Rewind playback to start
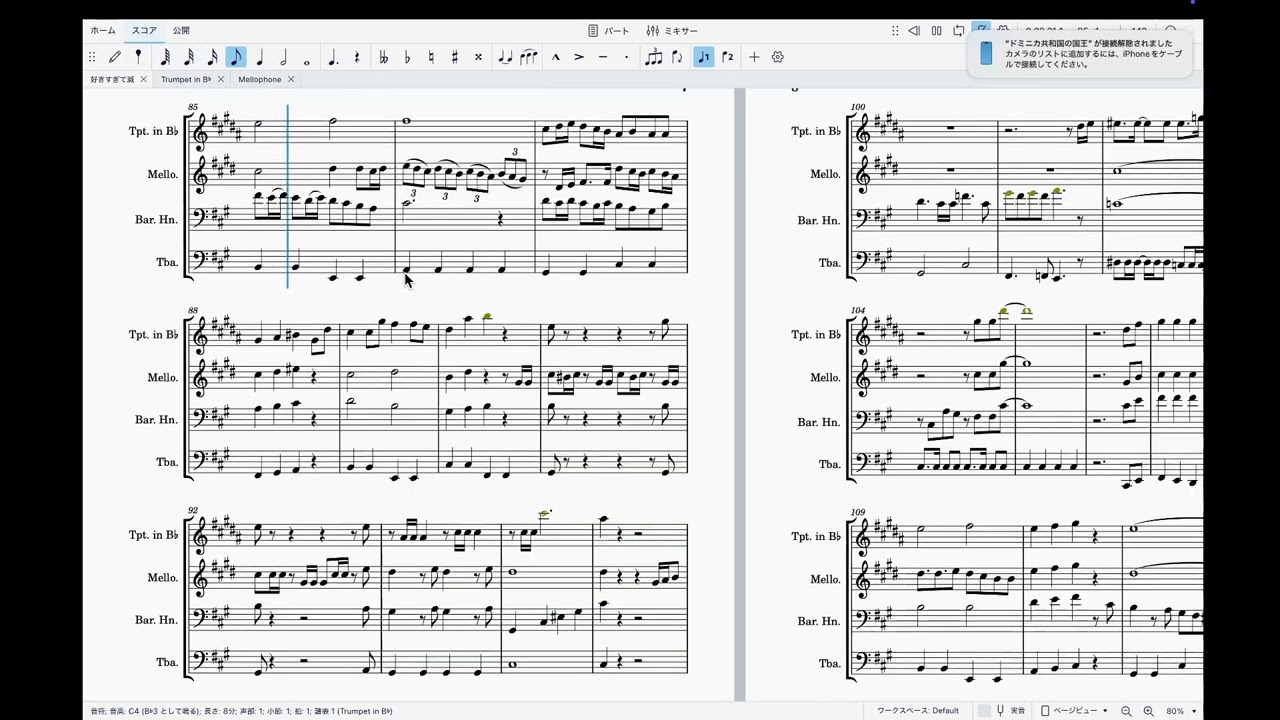 (x=914, y=31)
